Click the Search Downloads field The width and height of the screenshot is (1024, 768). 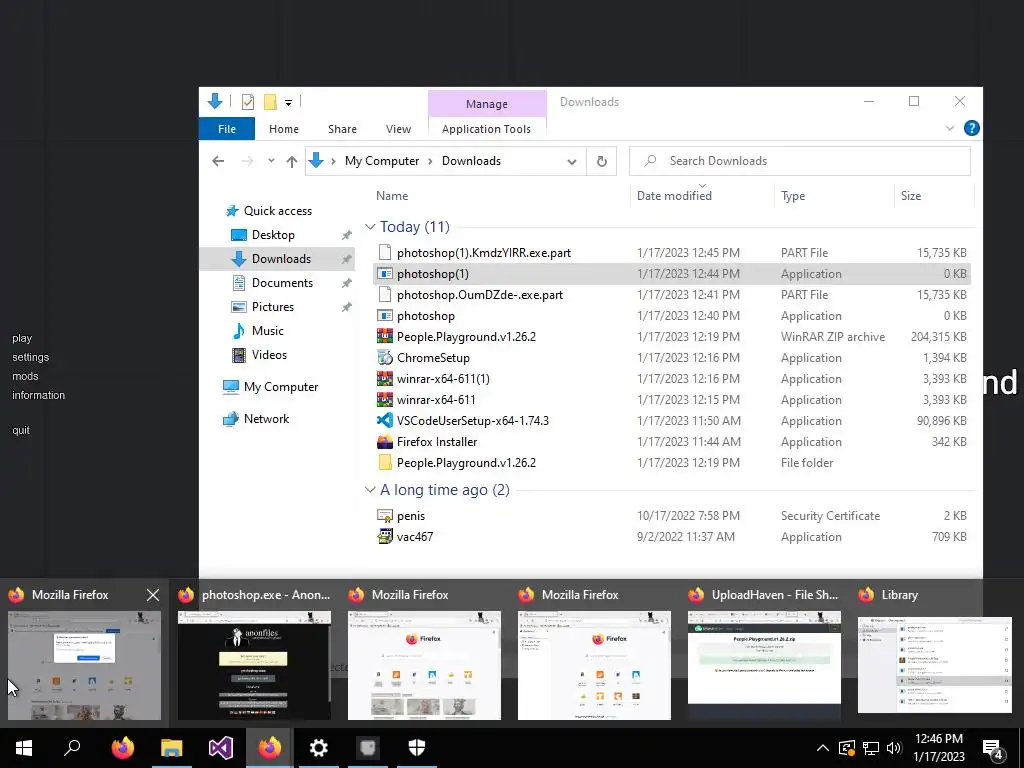pos(799,161)
